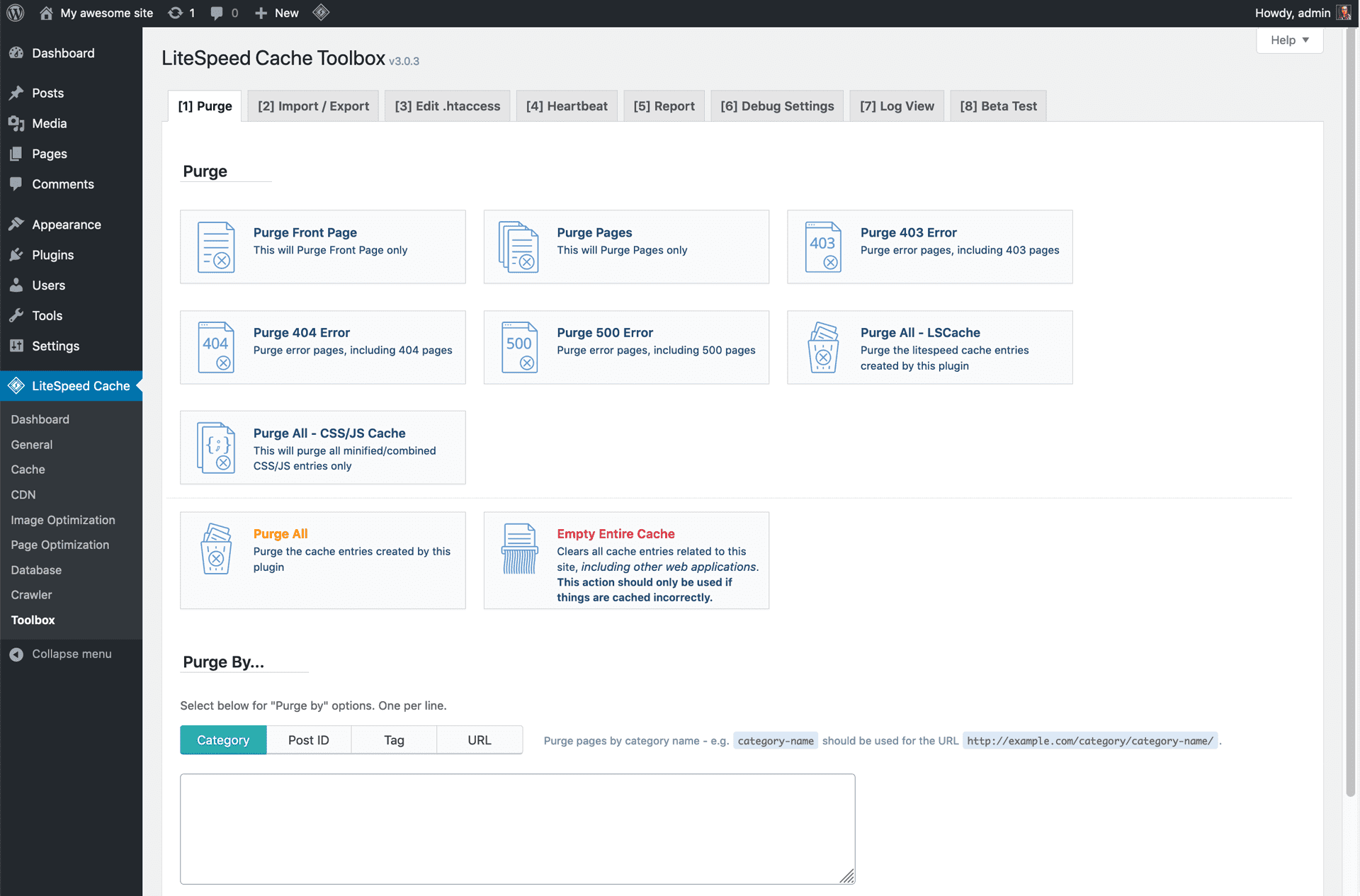Select the Category purge-by option

pyautogui.click(x=223, y=739)
